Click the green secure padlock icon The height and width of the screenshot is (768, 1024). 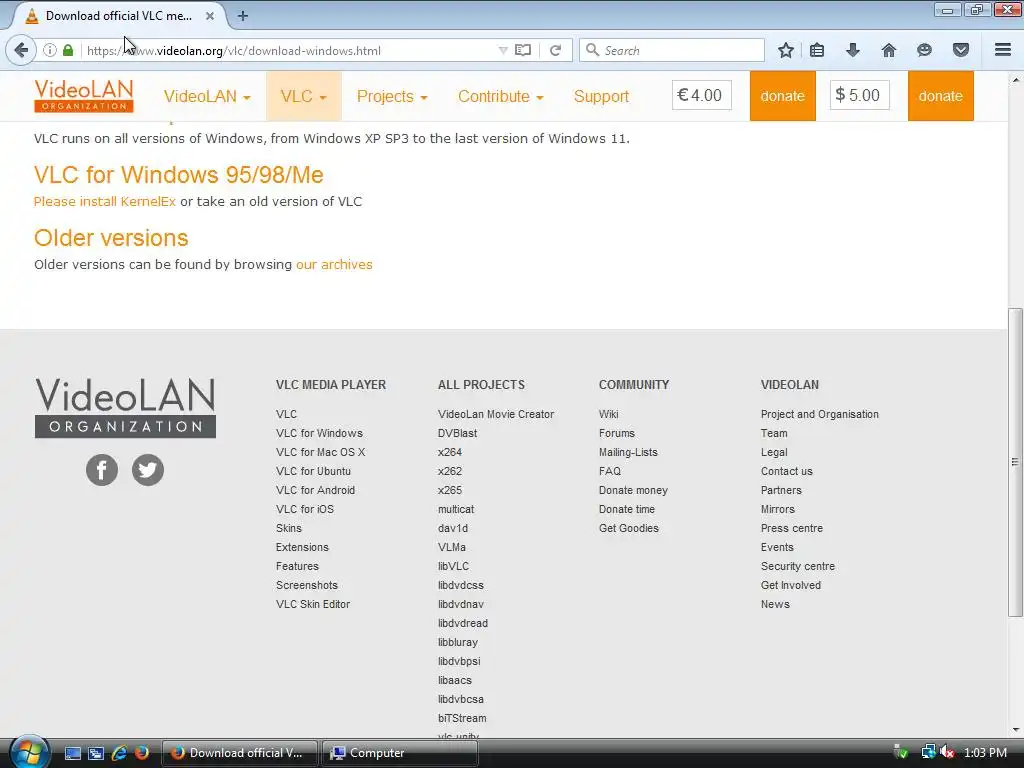tap(68, 50)
